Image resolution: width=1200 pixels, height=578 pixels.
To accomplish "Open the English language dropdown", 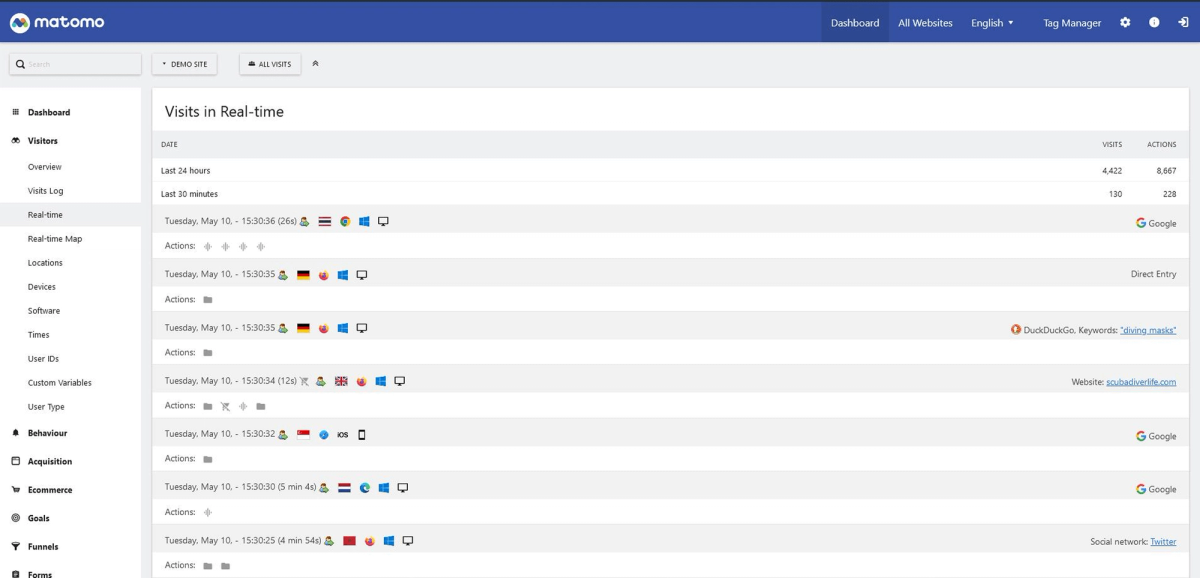I will point(991,21).
